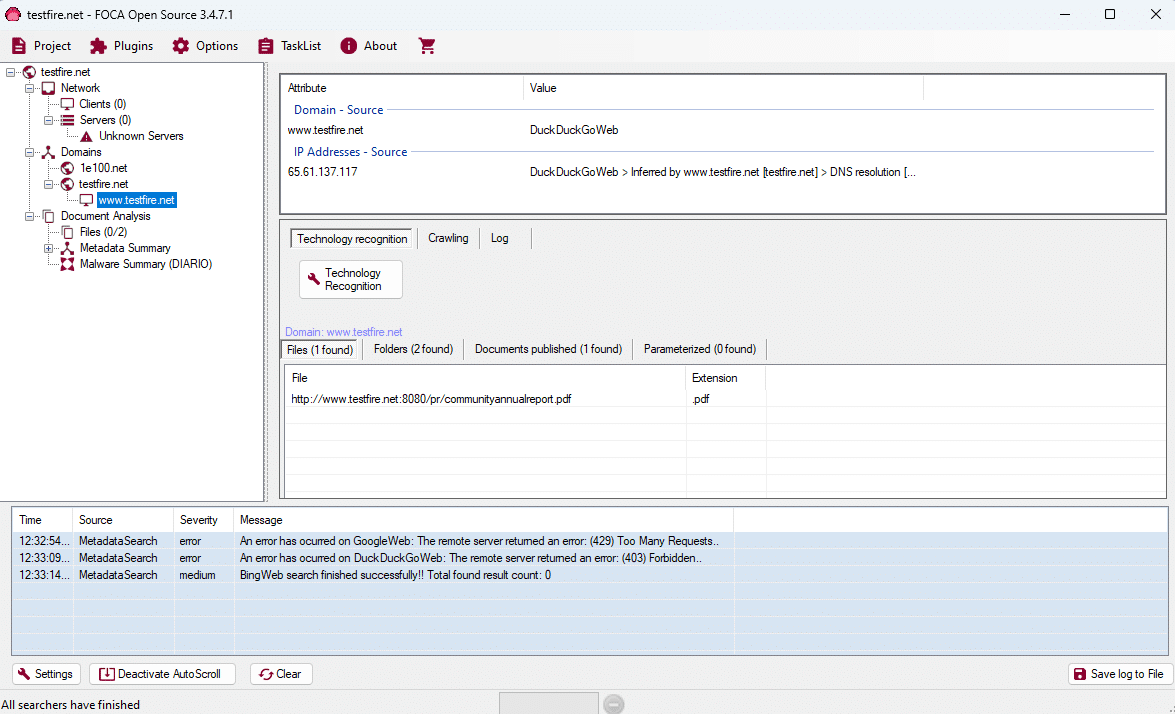Open the Folders (2 found) tab
Screen dimensions: 1175x714
point(413,349)
